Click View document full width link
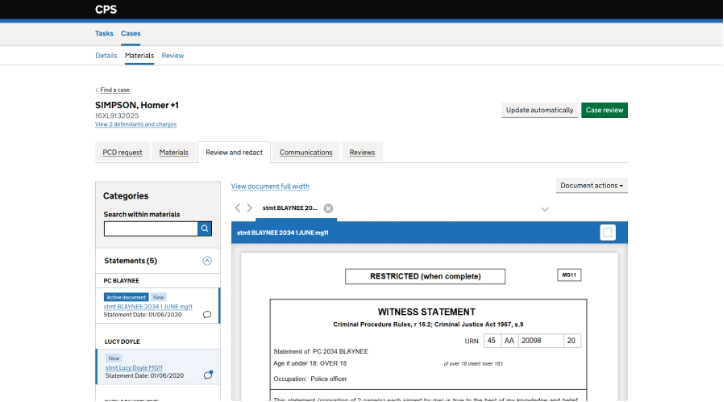 click(270, 186)
